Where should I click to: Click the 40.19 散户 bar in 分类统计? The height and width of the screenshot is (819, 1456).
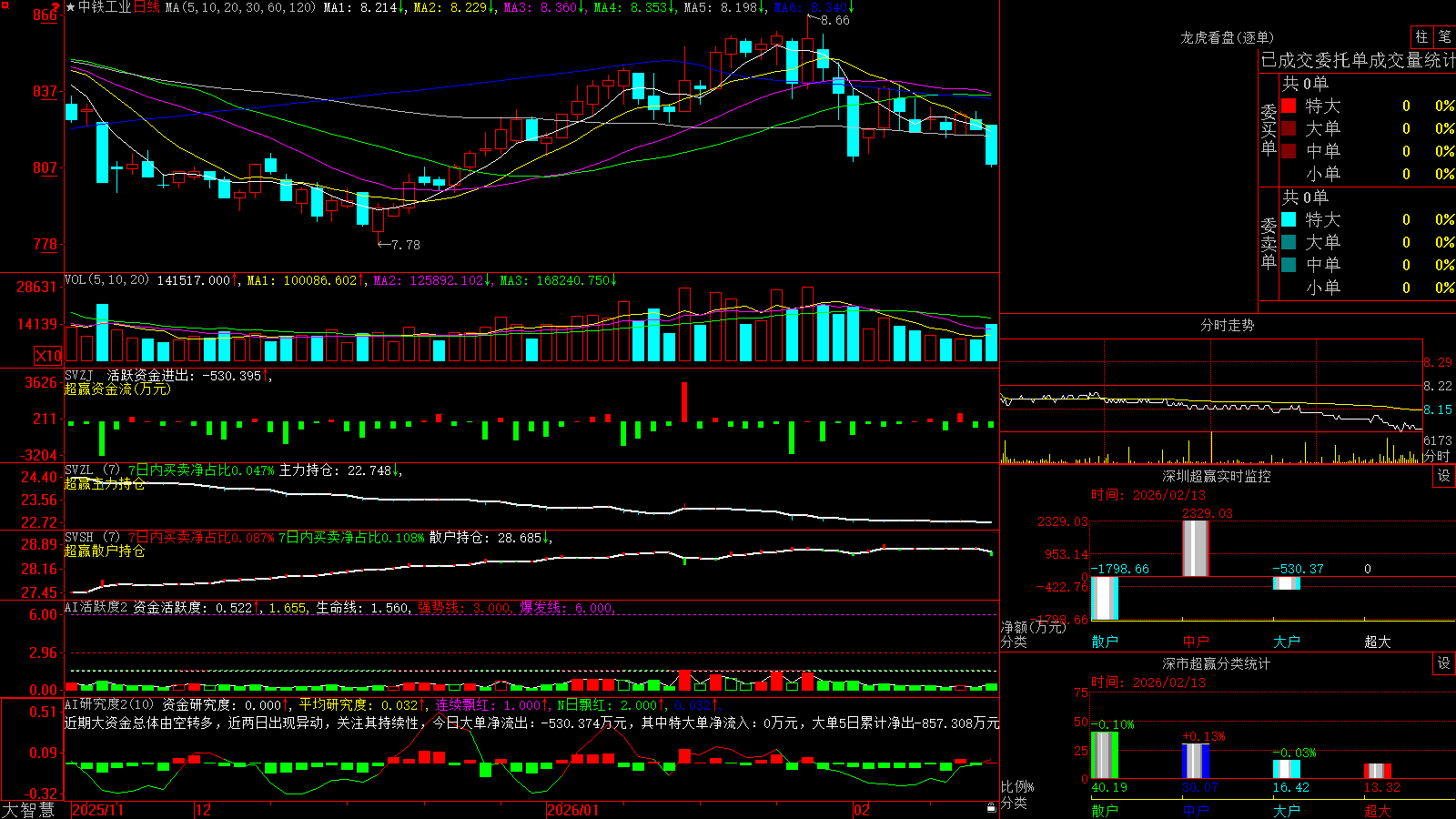(1105, 755)
